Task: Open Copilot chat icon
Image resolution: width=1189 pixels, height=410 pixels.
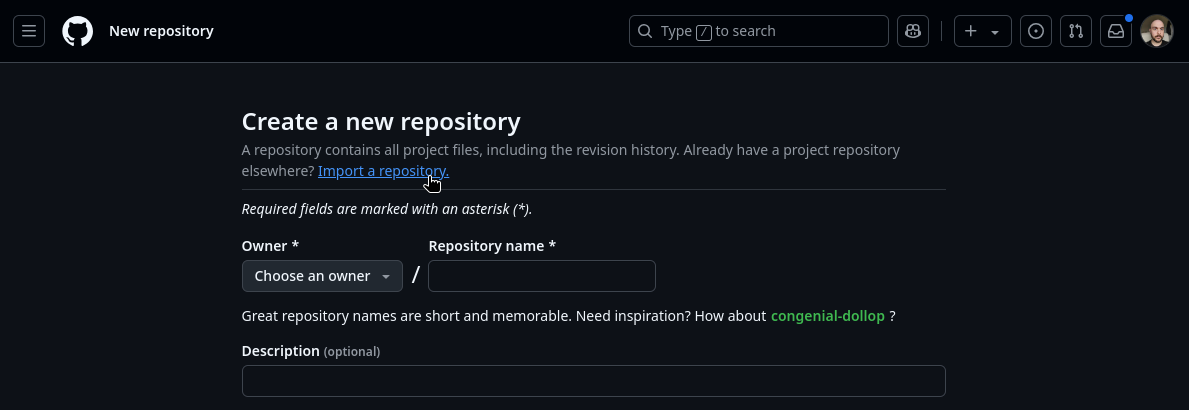Action: 913,31
